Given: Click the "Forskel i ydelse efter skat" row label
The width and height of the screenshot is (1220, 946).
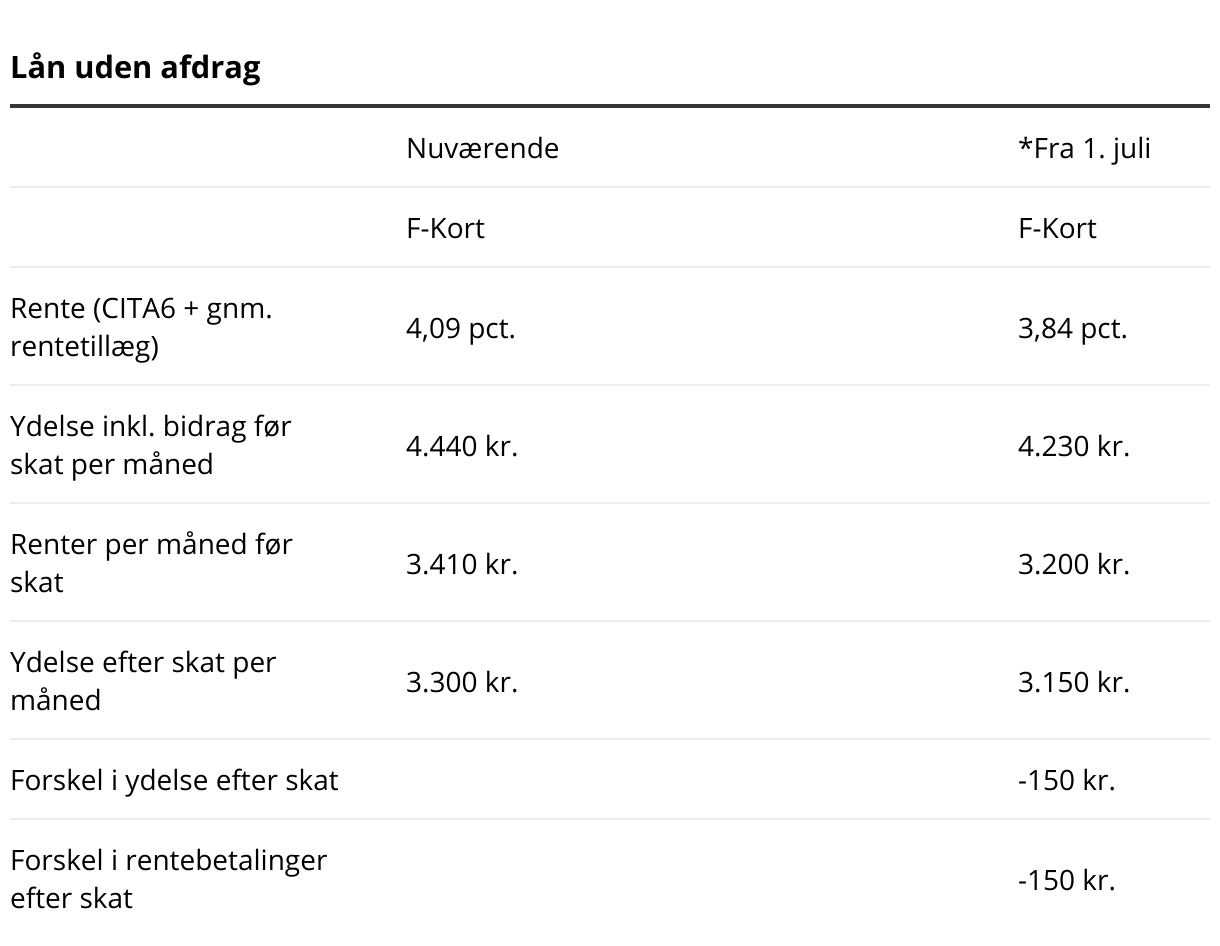Looking at the screenshot, I should point(174,780).
